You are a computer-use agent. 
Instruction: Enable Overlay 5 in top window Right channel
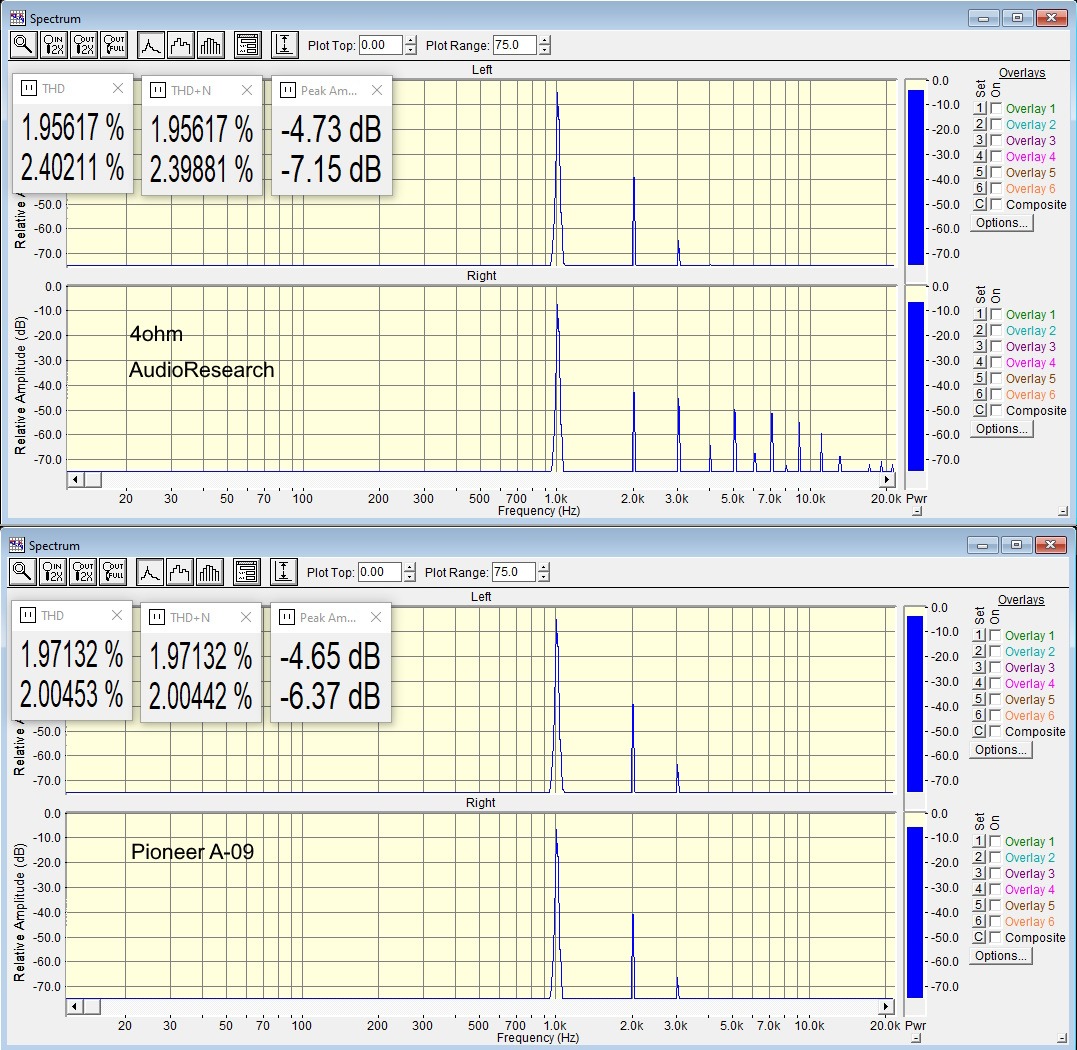pos(996,378)
